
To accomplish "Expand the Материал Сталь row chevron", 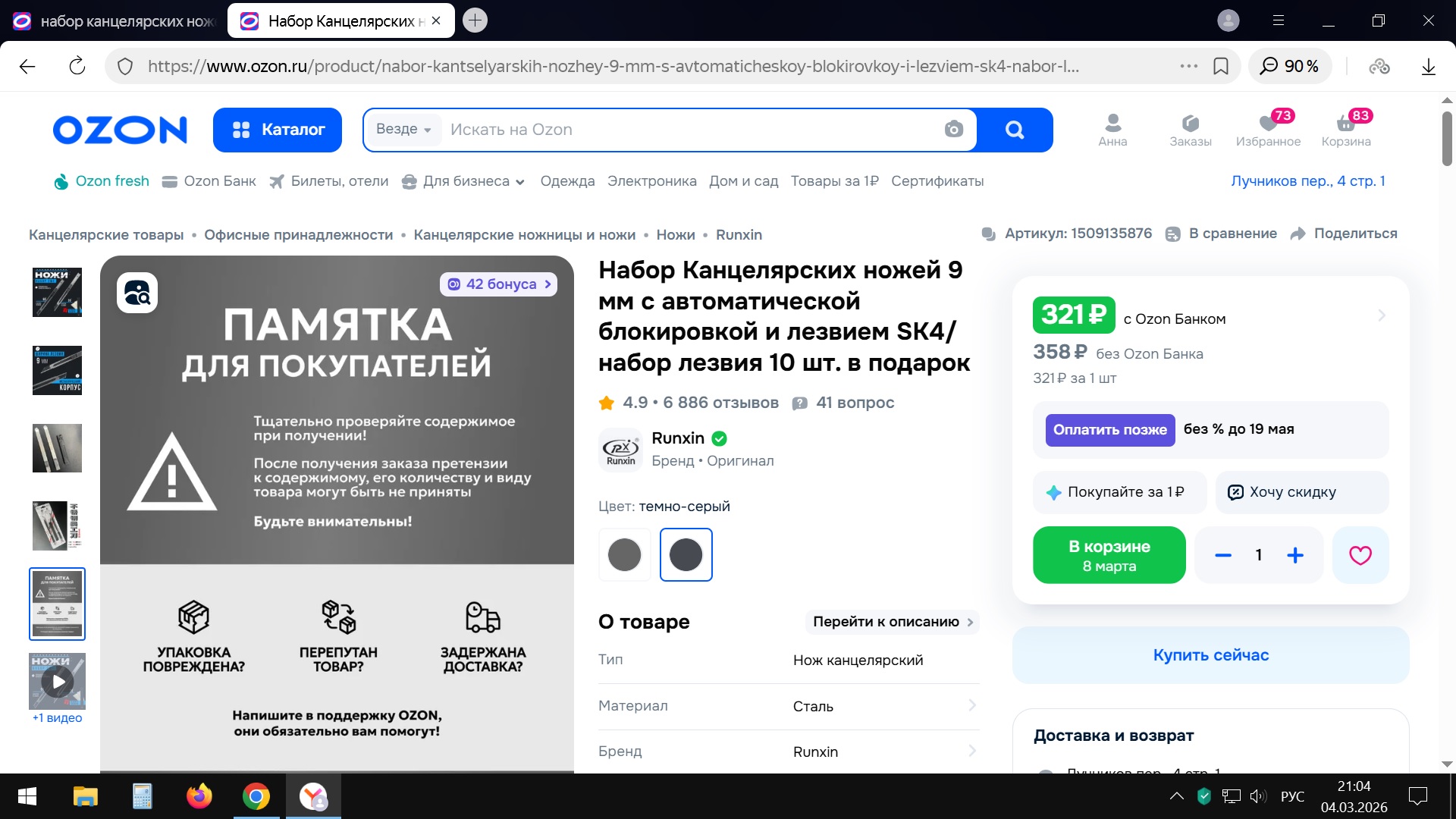I will click(x=972, y=706).
